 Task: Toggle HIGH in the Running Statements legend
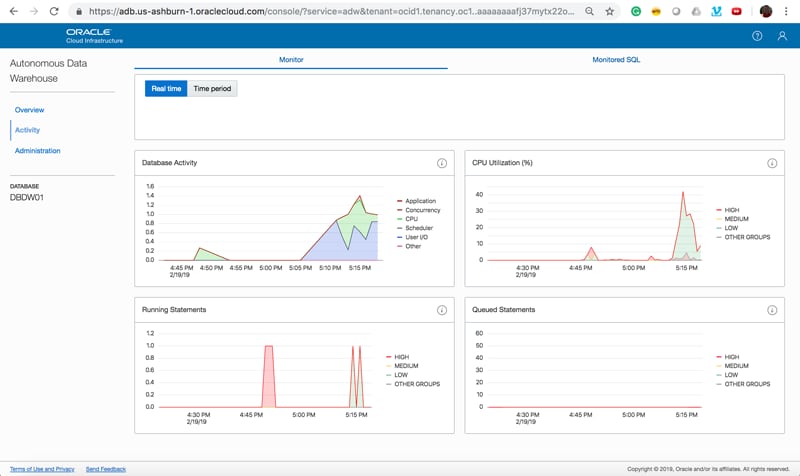397,357
